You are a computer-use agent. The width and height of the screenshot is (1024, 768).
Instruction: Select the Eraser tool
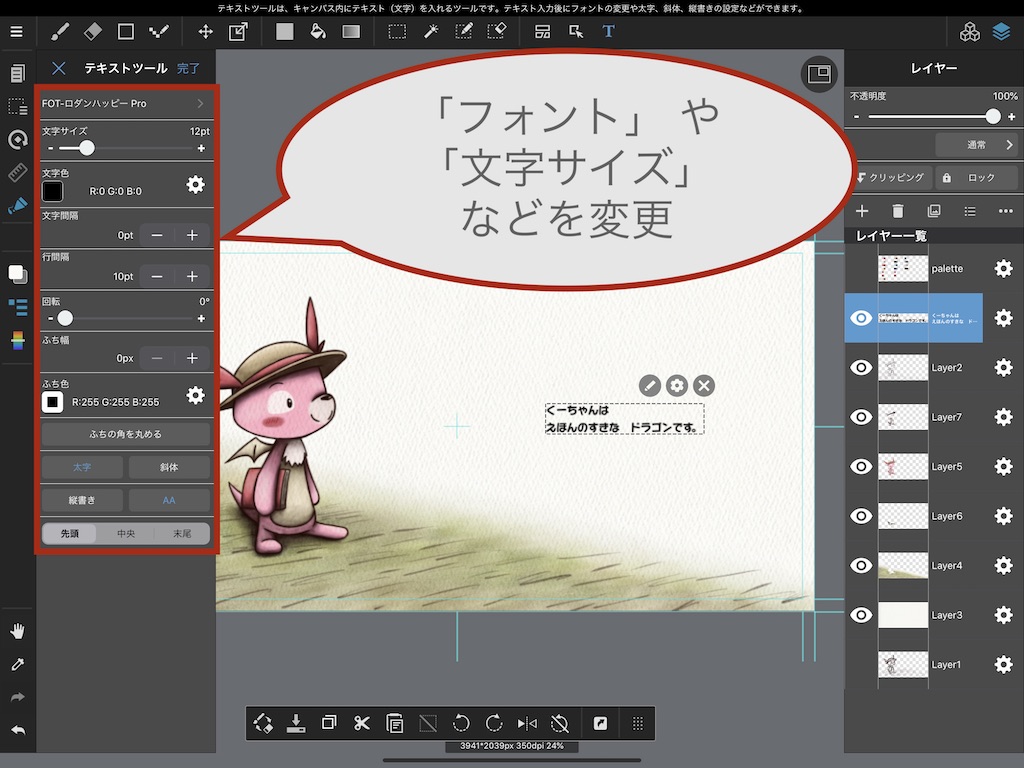pos(92,31)
